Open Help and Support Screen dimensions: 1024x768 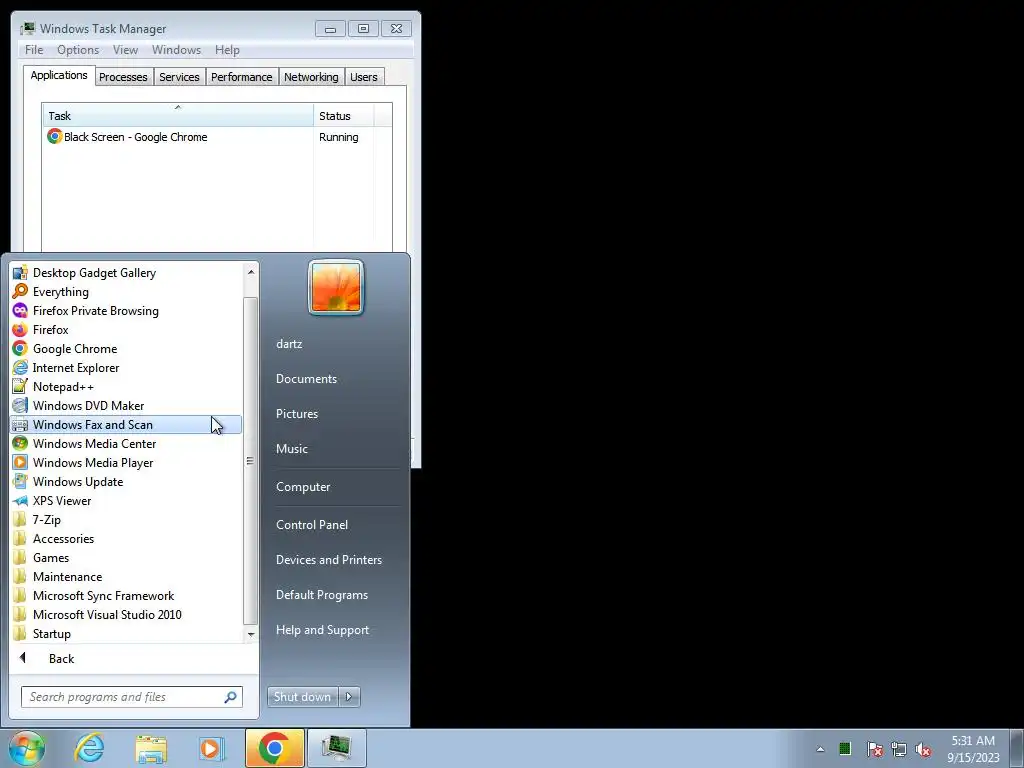[322, 630]
